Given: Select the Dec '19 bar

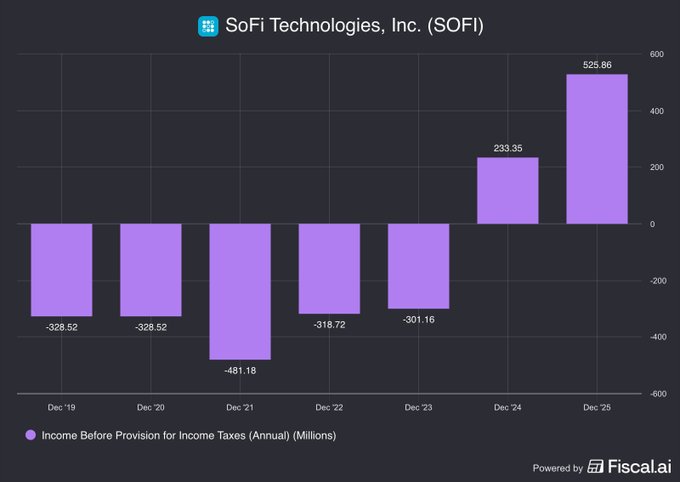Looking at the screenshot, I should tap(61, 270).
